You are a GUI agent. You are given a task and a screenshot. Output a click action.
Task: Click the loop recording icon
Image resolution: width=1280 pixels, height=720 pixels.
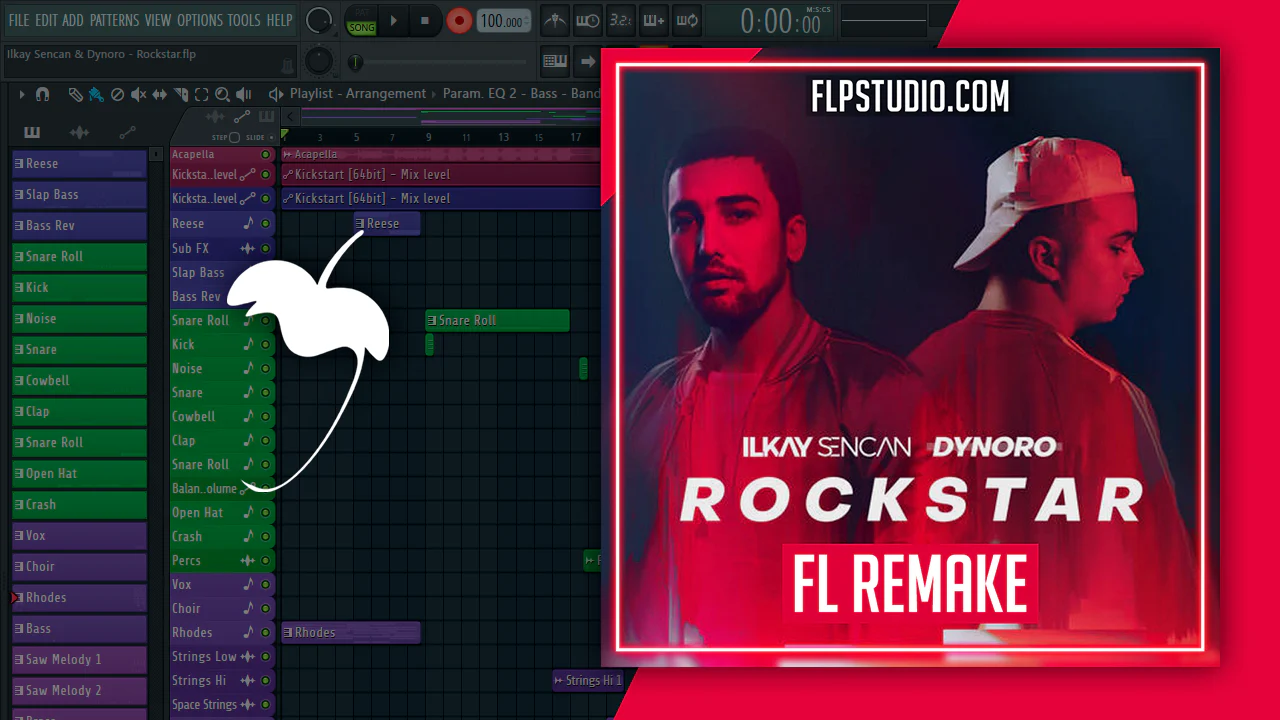click(686, 20)
